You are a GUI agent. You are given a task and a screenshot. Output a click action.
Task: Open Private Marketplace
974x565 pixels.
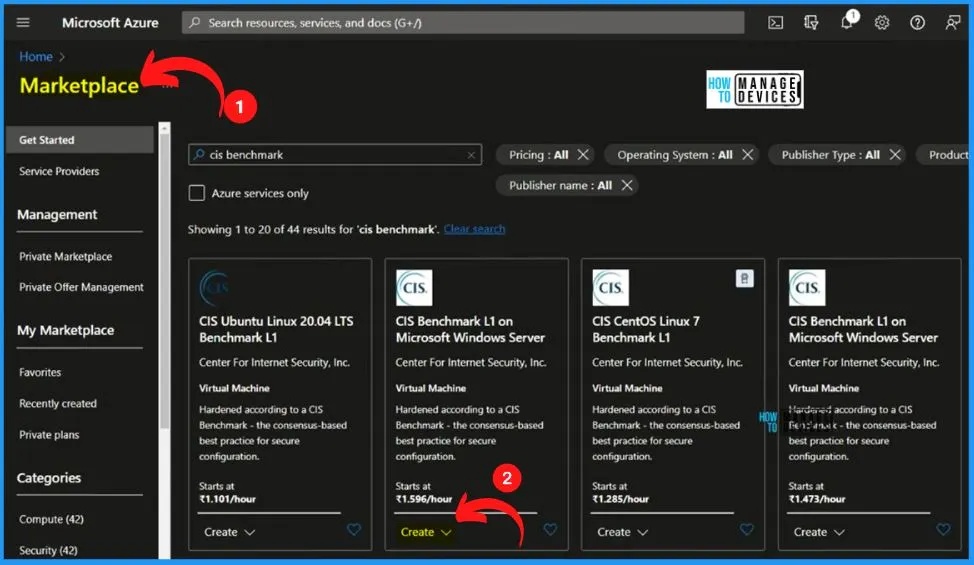65,256
